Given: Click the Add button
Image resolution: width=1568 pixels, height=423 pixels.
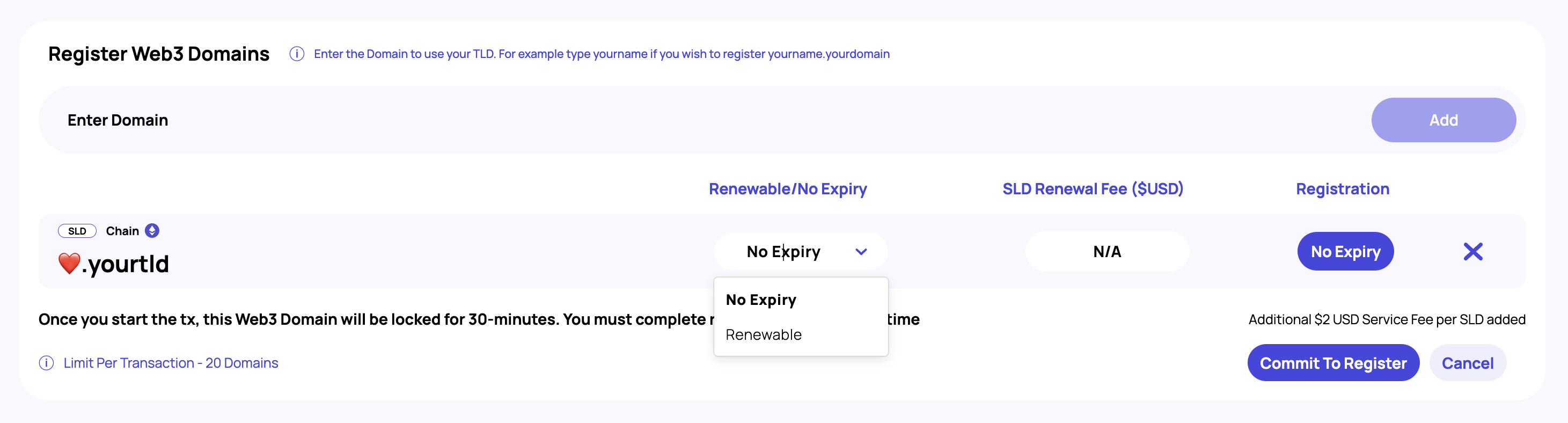Looking at the screenshot, I should coord(1443,120).
